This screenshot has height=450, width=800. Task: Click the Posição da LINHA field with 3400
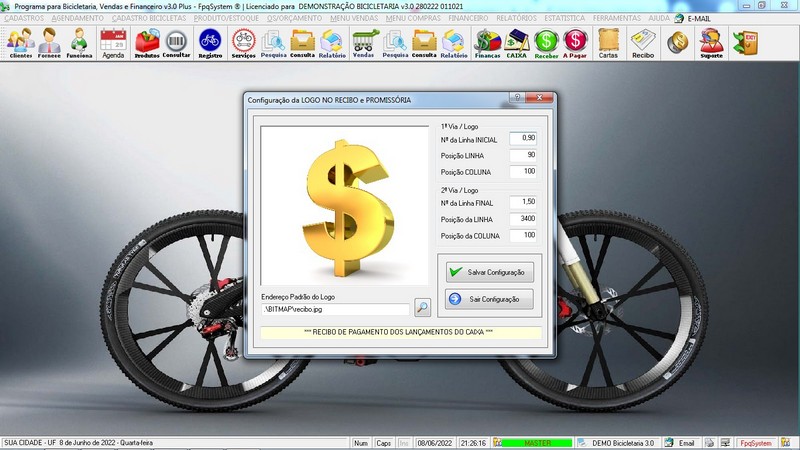(523, 219)
